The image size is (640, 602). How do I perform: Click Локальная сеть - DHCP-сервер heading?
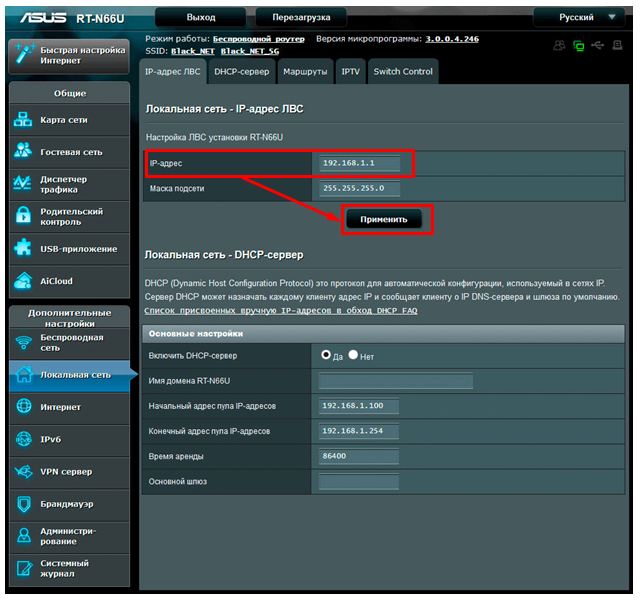(224, 255)
